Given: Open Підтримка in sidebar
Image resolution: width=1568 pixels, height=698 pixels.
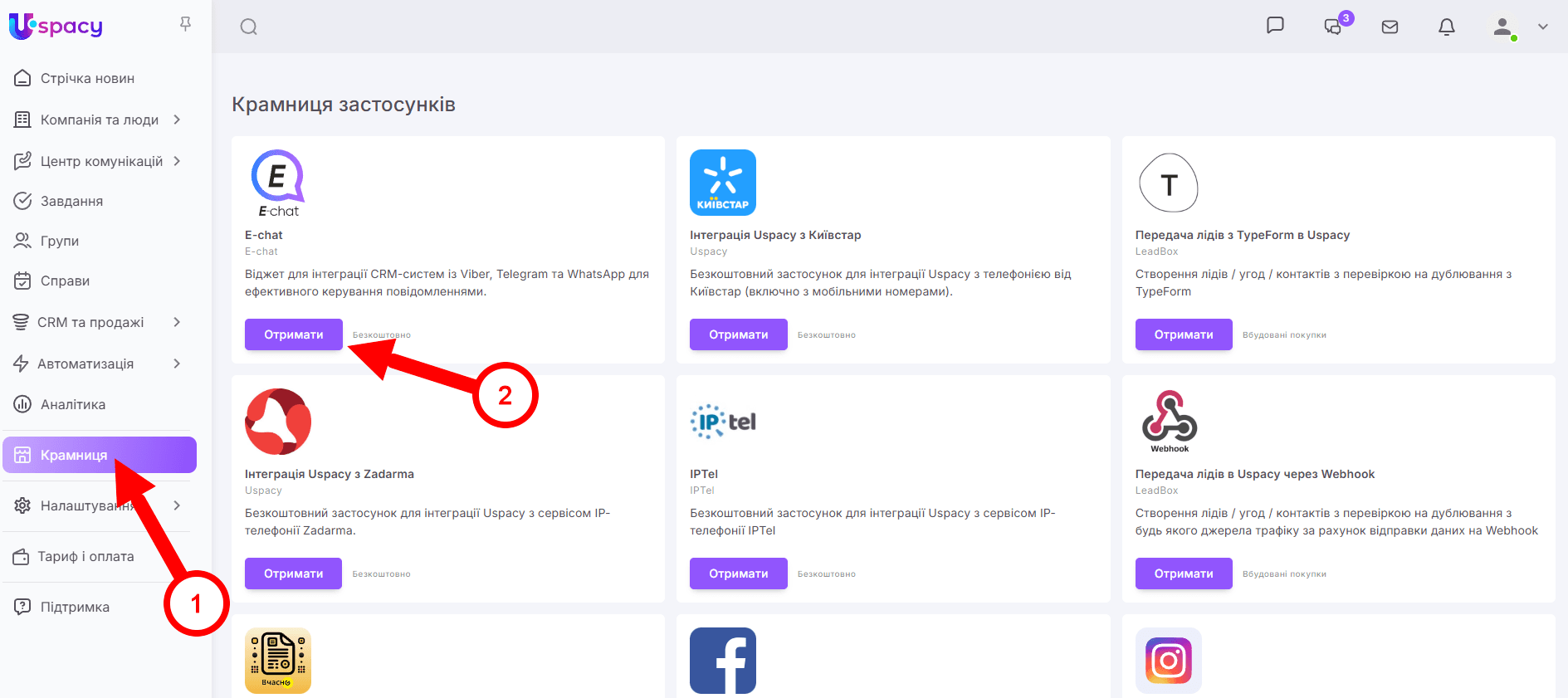Looking at the screenshot, I should (x=75, y=607).
